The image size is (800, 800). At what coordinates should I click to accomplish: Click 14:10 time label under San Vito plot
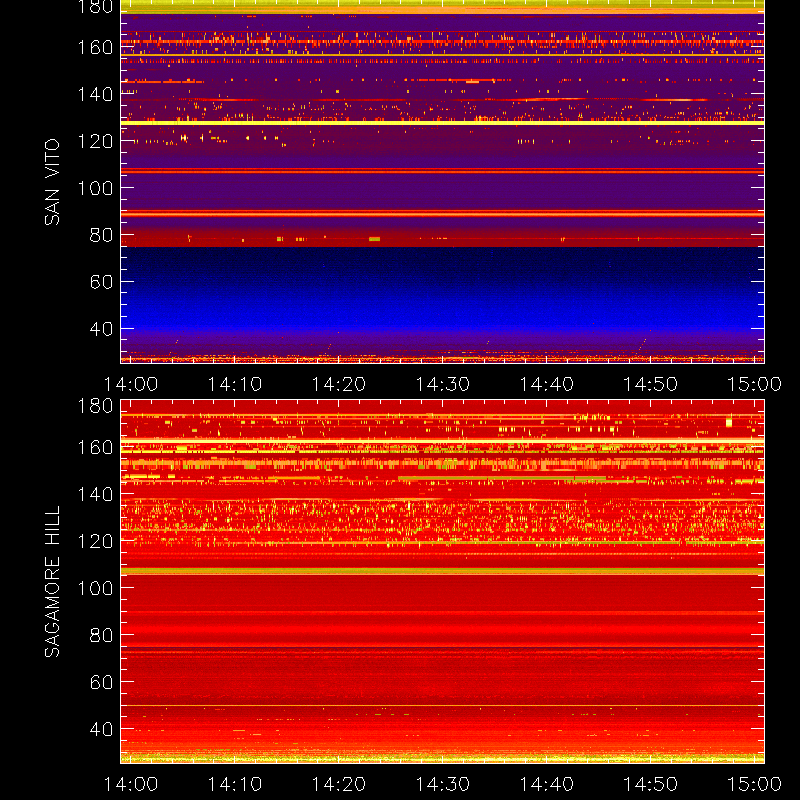pyautogui.click(x=235, y=384)
